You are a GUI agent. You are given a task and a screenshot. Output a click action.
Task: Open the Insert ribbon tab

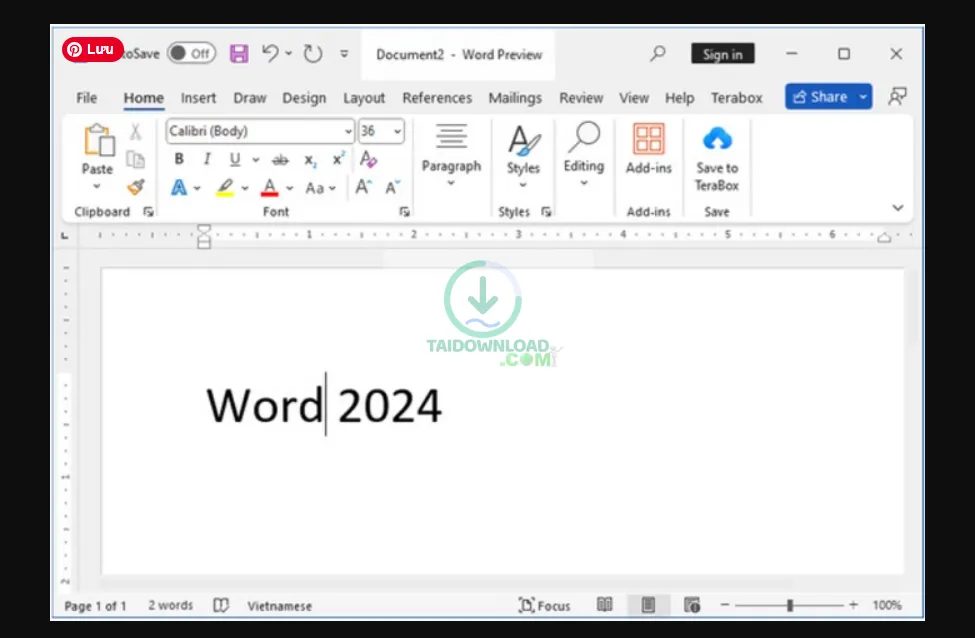click(x=198, y=98)
